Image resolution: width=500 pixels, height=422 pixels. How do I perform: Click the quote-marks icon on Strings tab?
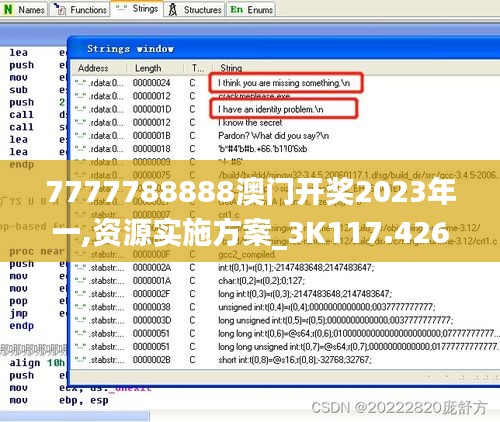coord(121,8)
